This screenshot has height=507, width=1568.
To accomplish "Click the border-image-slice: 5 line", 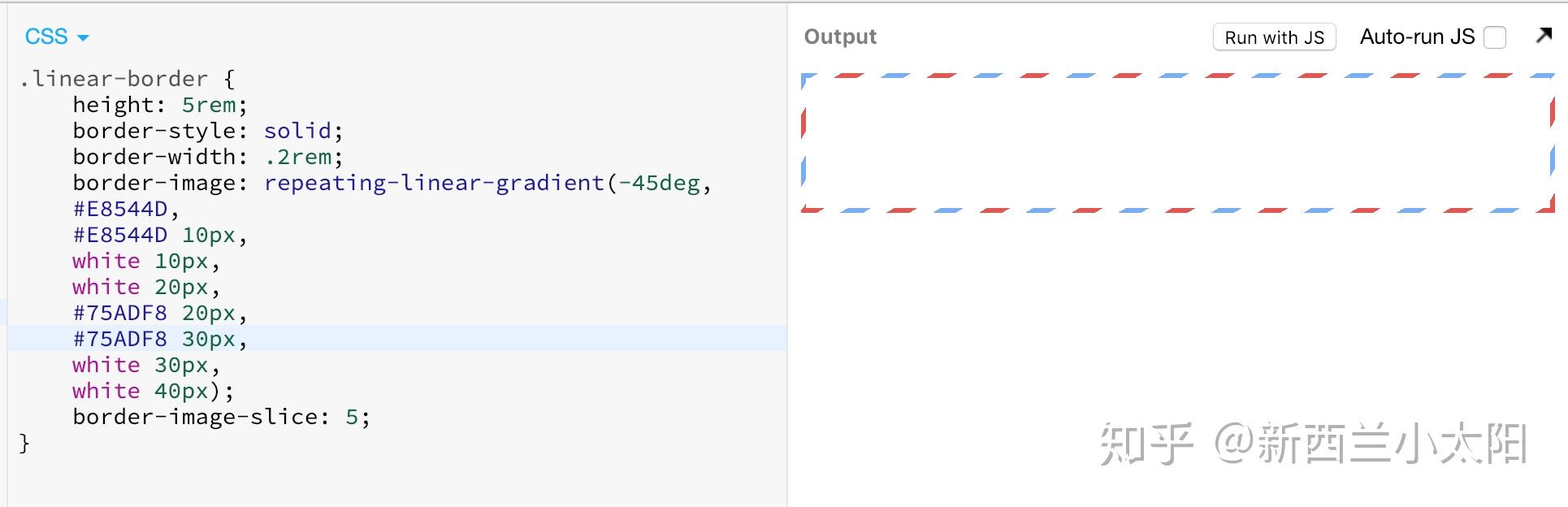I will [x=221, y=417].
